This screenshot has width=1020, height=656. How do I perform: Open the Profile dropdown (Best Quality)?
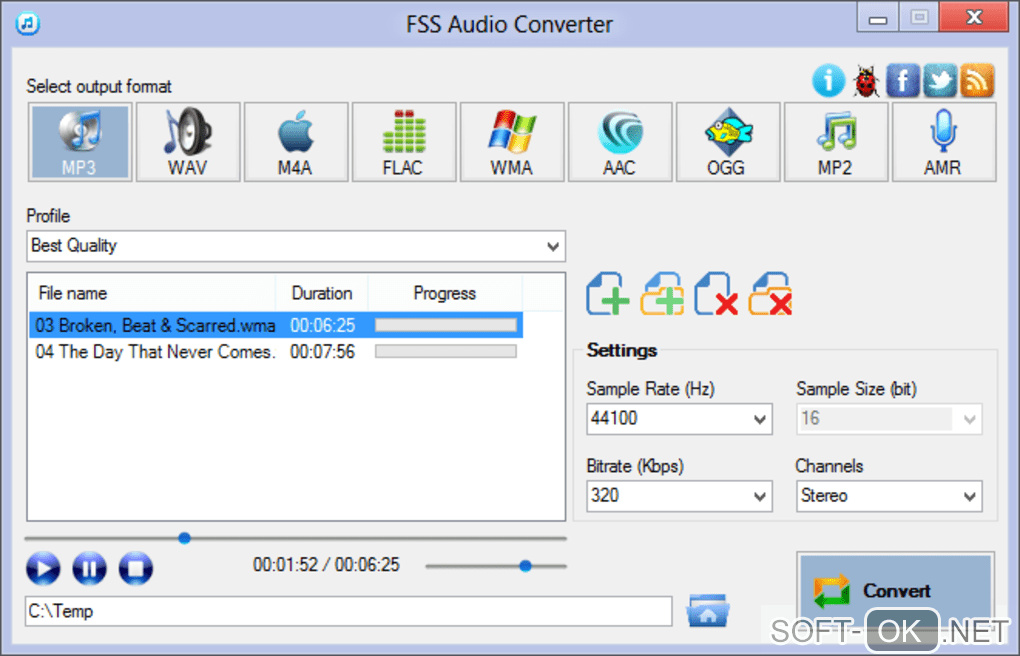[296, 246]
